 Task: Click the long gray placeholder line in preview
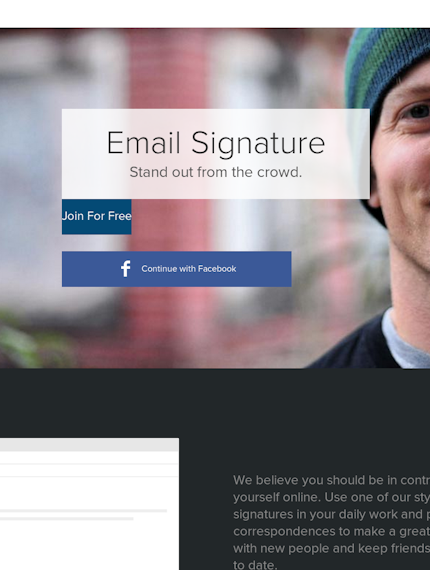[83, 511]
